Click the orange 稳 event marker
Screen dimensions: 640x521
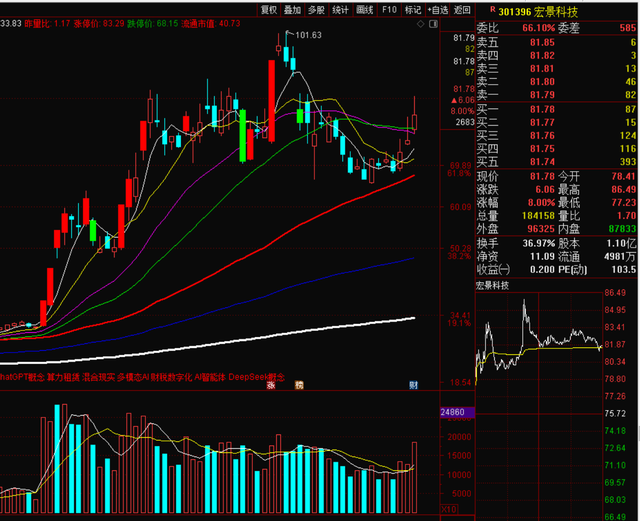(299, 385)
